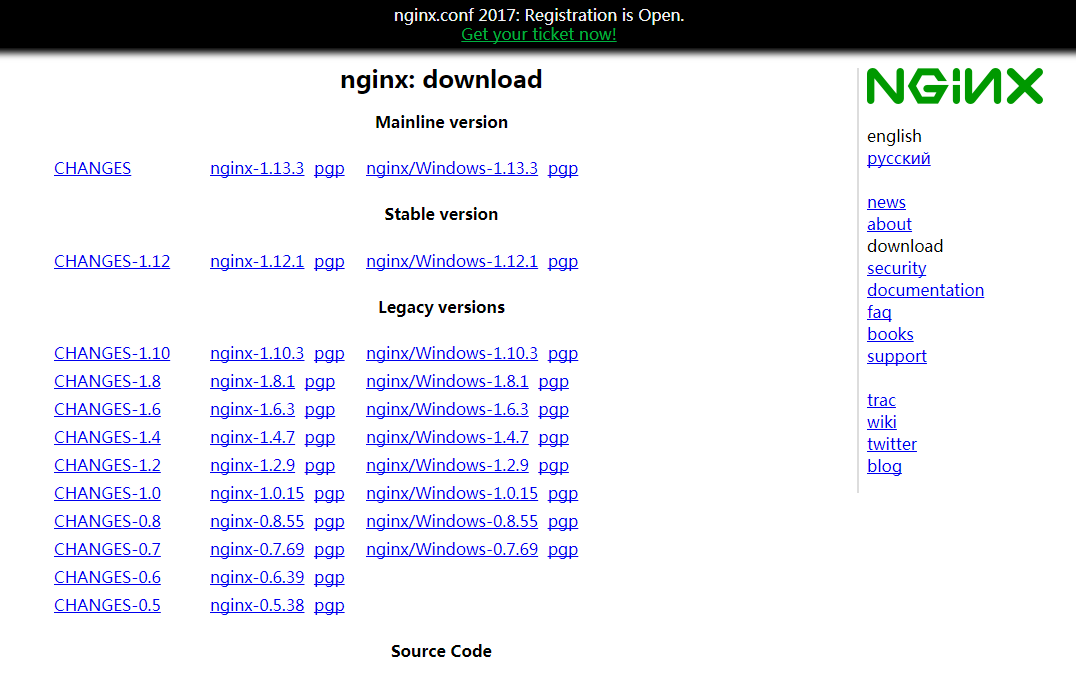Open CHANGES-0.8 link
Screen dimensions: 1076x681
click(107, 522)
